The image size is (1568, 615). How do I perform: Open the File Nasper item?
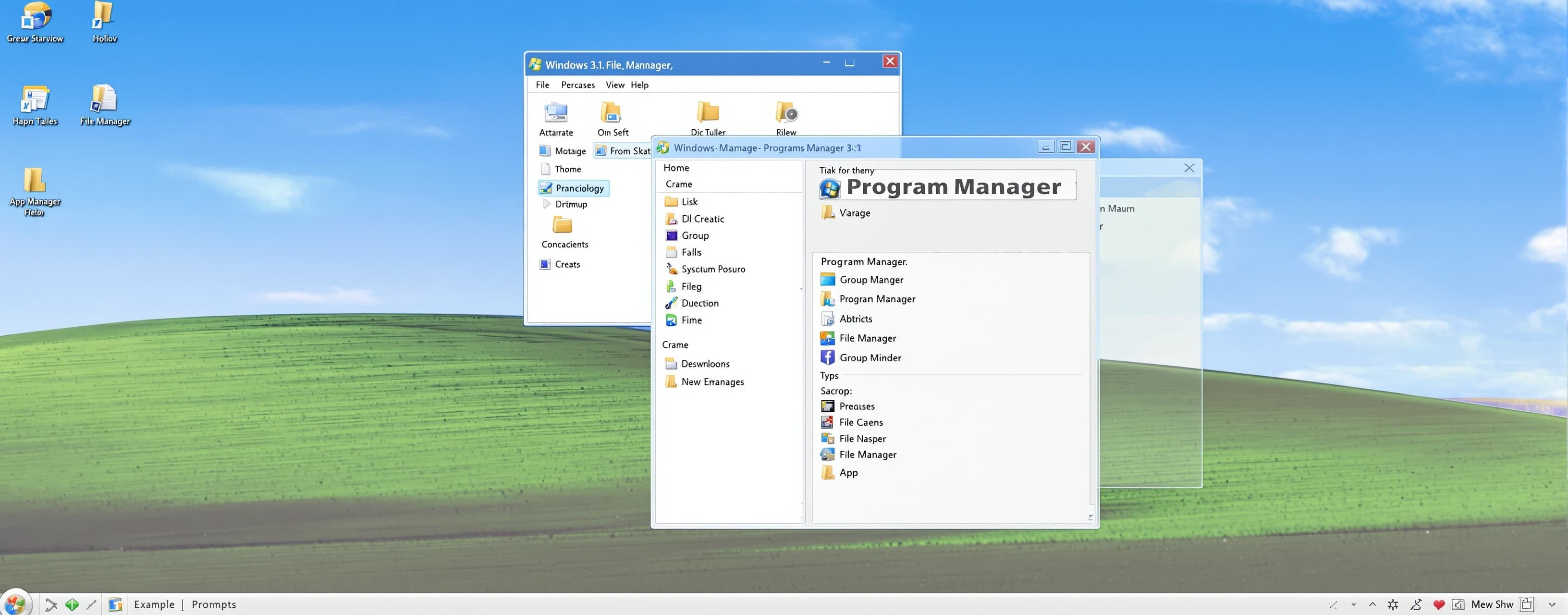[853, 438]
